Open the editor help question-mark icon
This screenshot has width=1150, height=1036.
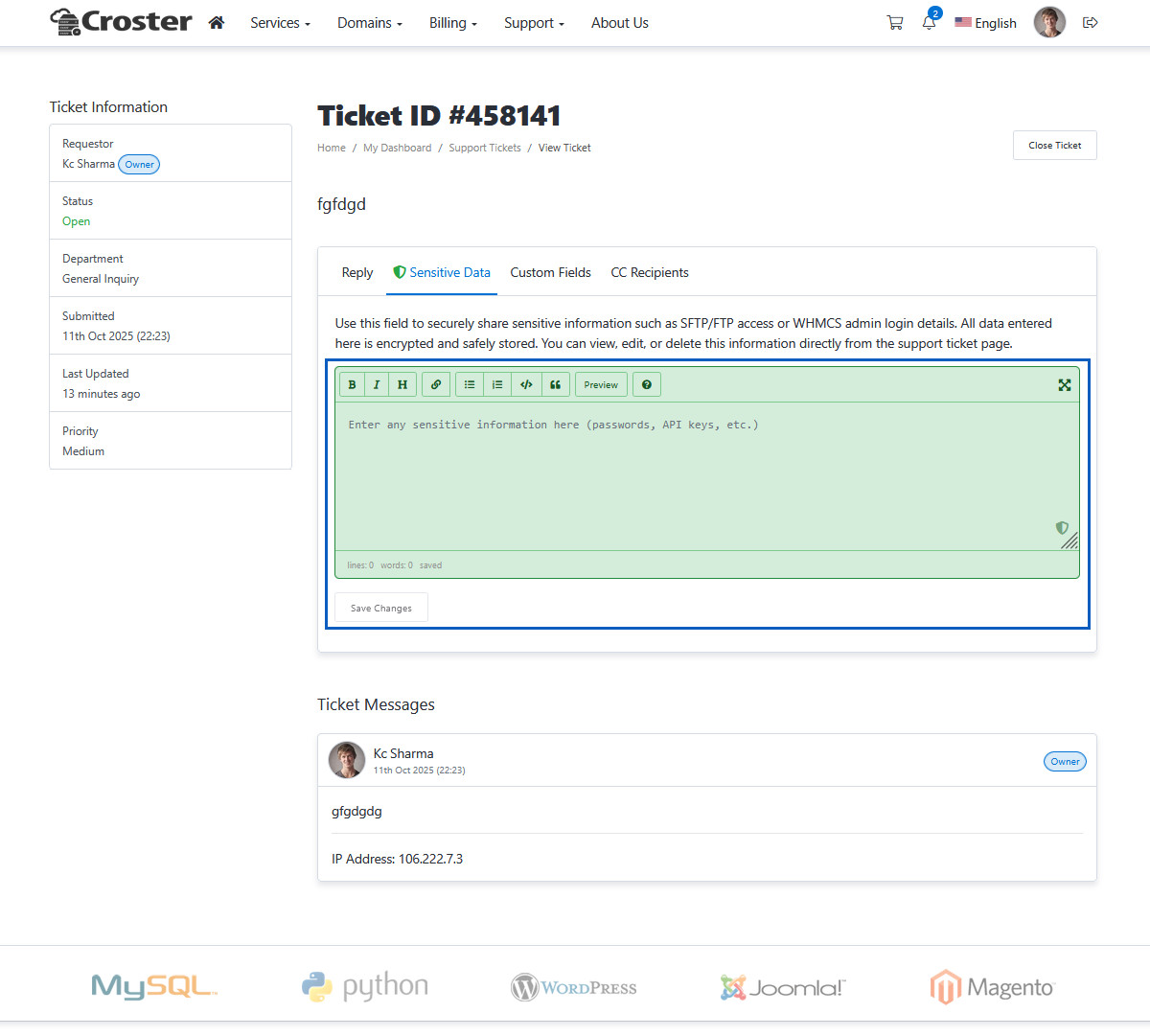pyautogui.click(x=647, y=384)
